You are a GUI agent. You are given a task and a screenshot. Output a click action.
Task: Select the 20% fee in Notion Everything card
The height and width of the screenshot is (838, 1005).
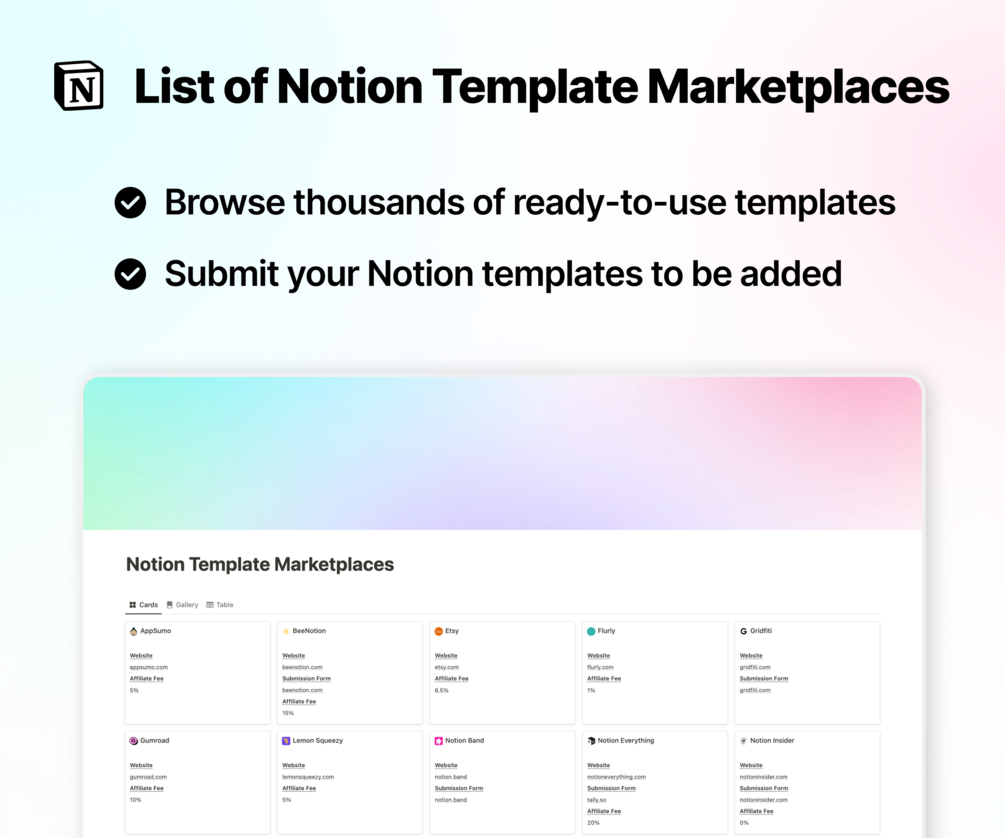point(594,823)
